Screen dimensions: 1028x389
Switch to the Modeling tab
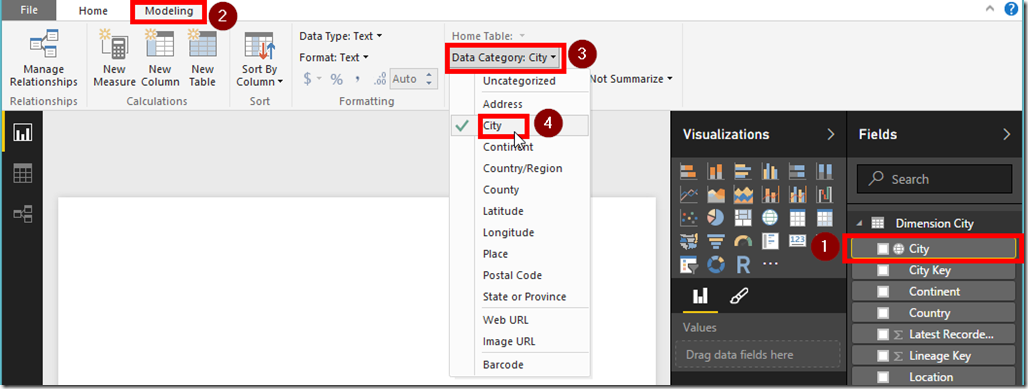[x=169, y=11]
